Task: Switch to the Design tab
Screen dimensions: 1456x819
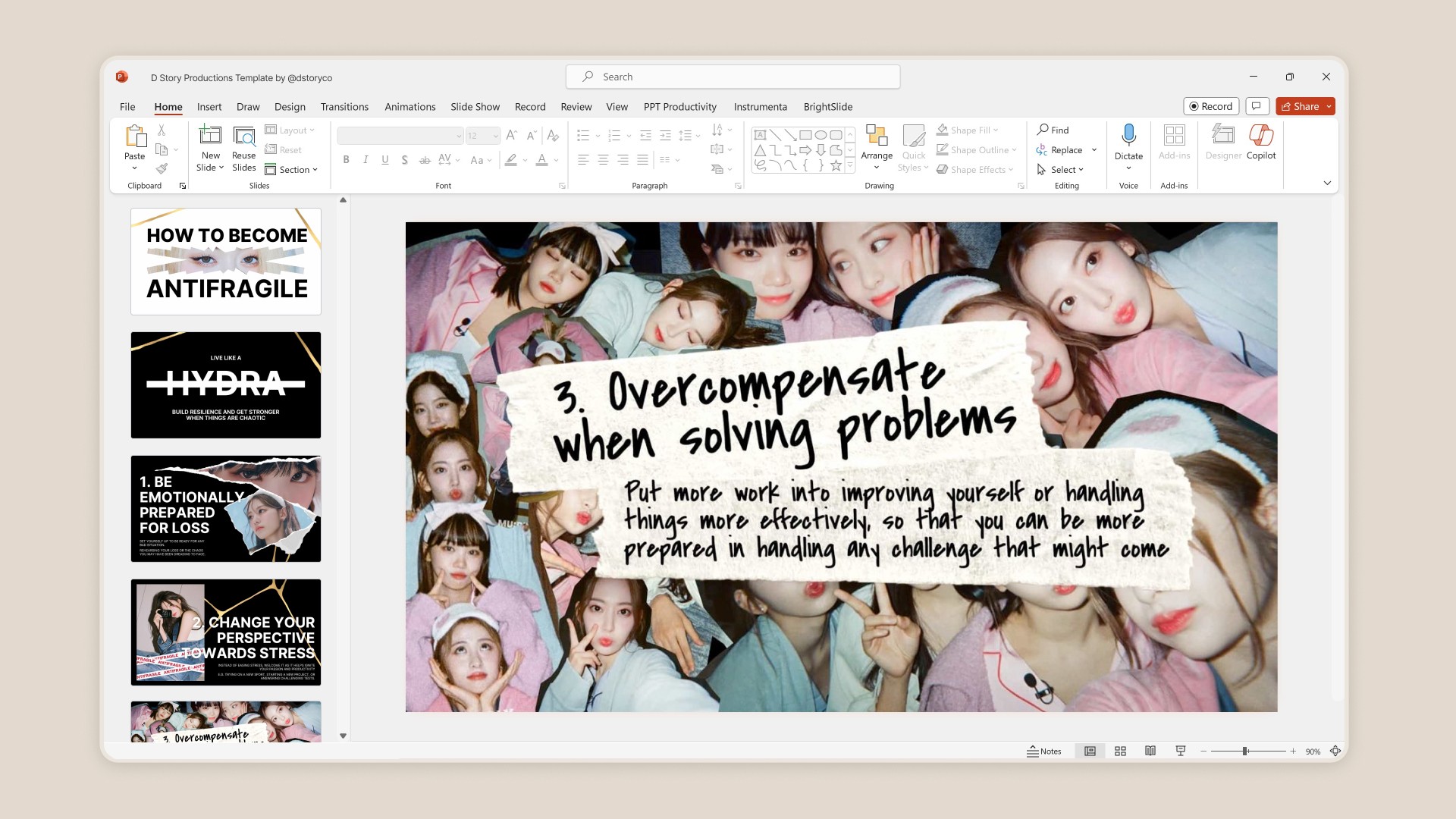Action: 290,107
